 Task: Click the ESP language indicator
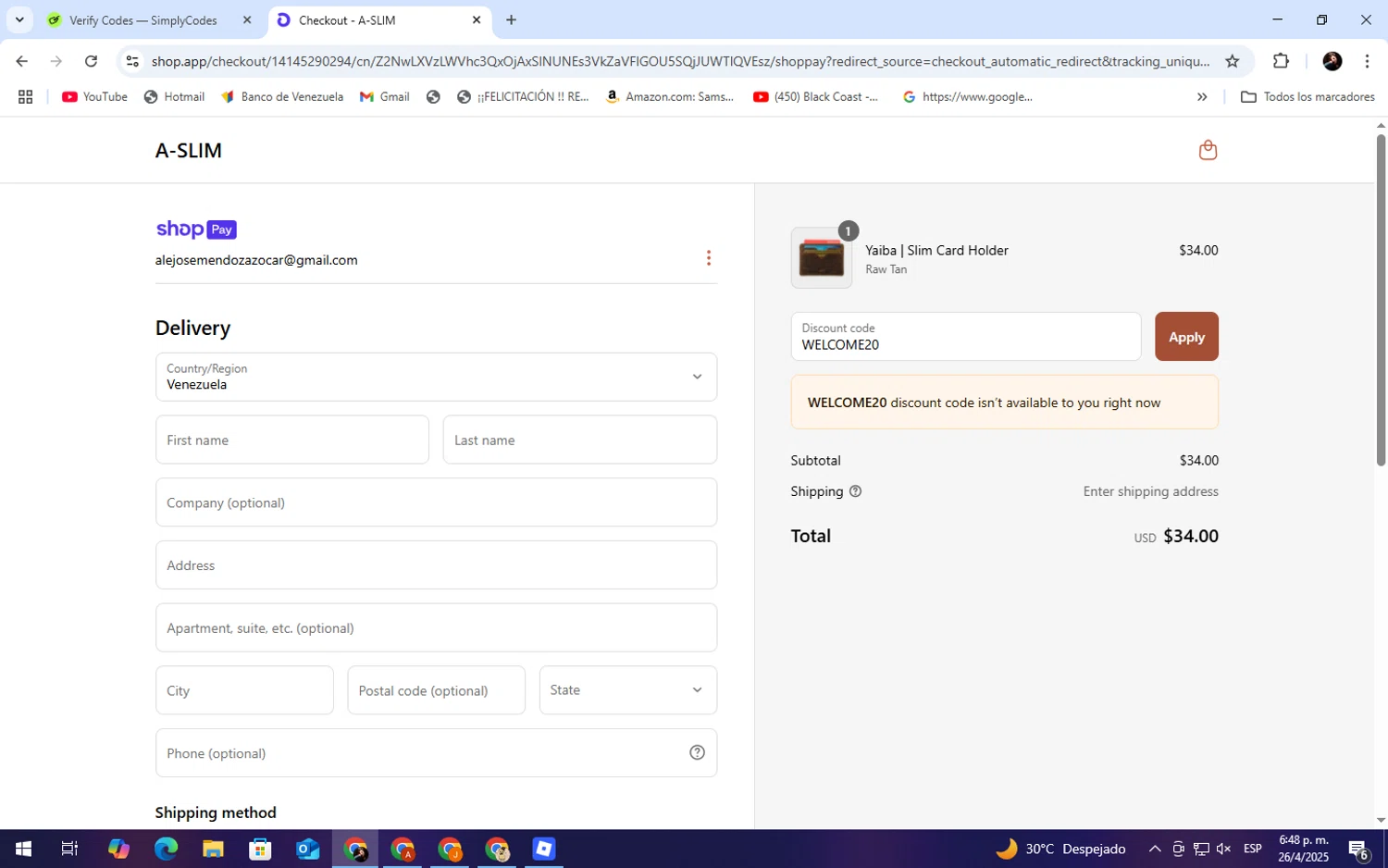pyautogui.click(x=1253, y=849)
